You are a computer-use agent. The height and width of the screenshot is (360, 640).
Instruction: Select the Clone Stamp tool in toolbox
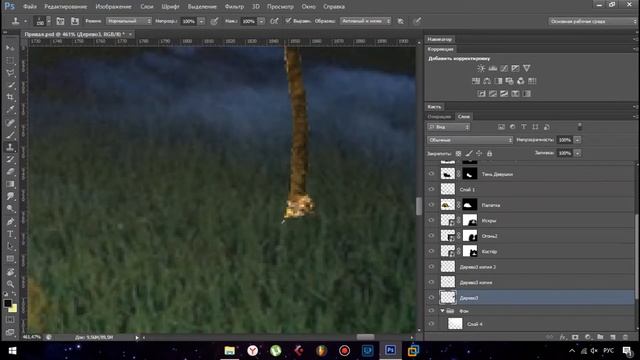pos(10,147)
